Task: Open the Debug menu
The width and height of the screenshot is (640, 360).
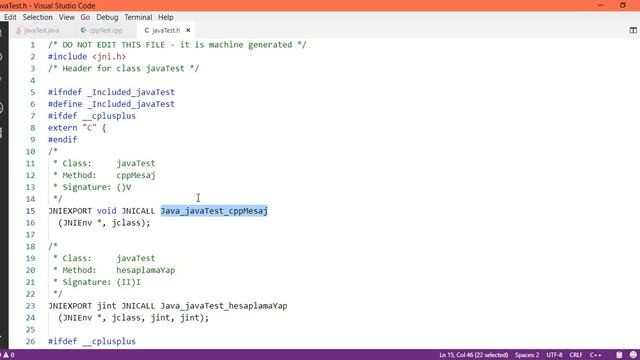Action: (107, 17)
